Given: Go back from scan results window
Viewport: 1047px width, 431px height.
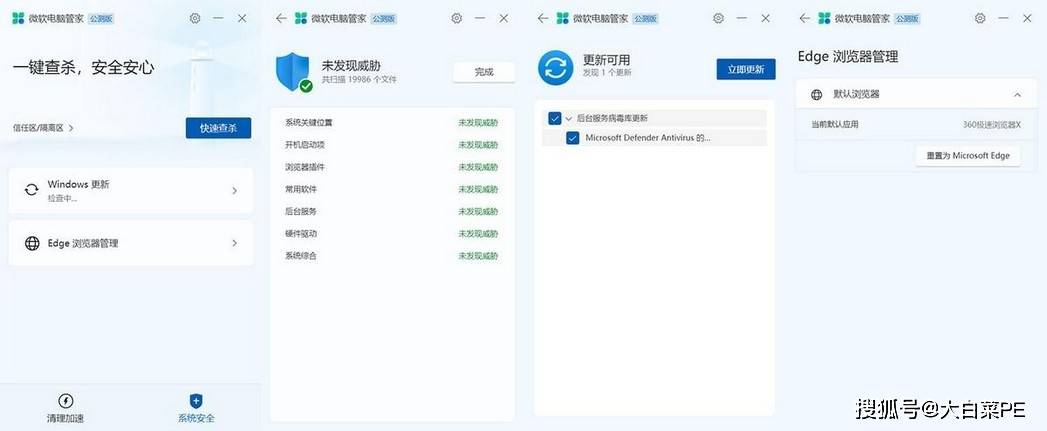Looking at the screenshot, I should (281, 19).
